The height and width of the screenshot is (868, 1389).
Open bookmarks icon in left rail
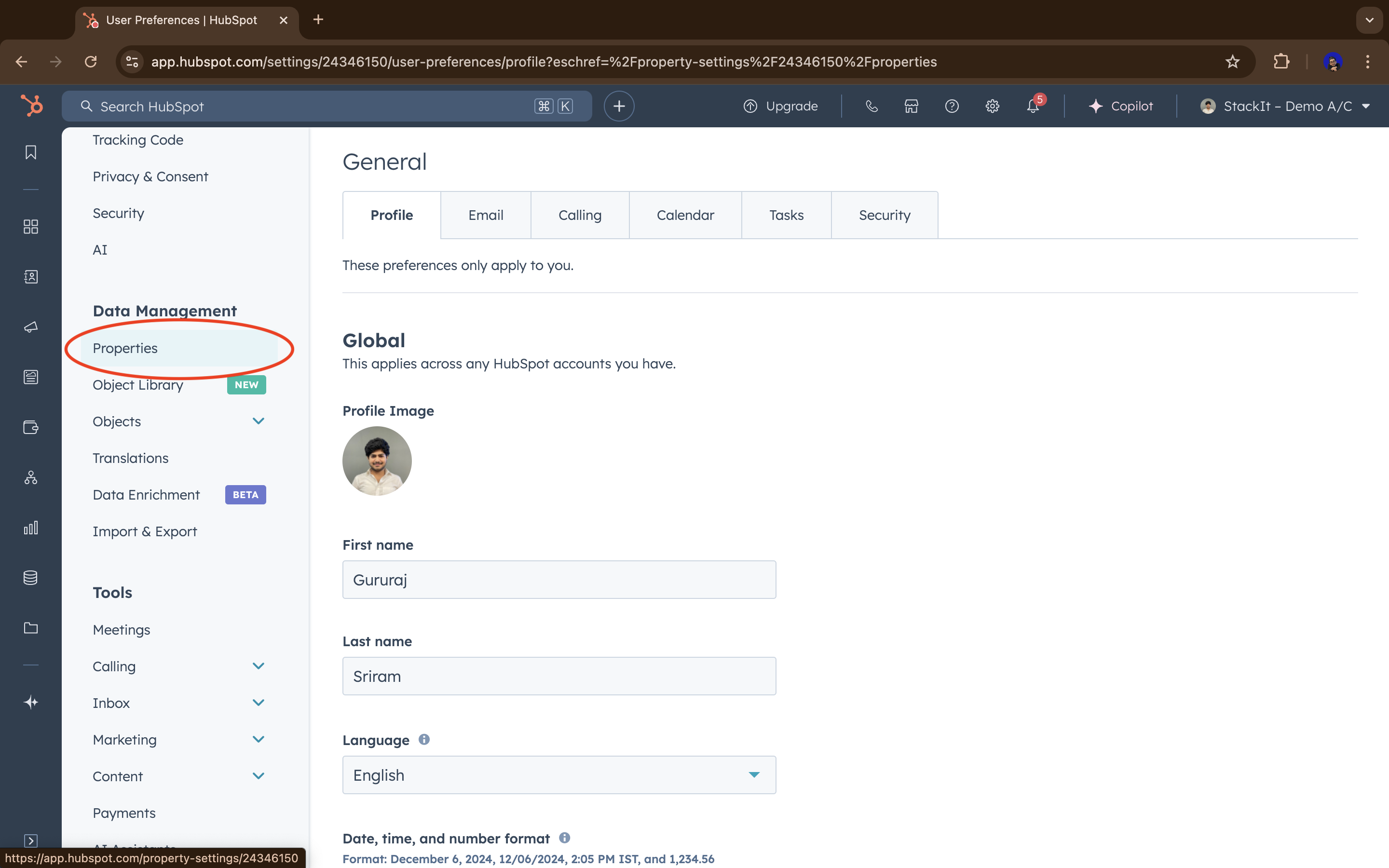tap(31, 152)
